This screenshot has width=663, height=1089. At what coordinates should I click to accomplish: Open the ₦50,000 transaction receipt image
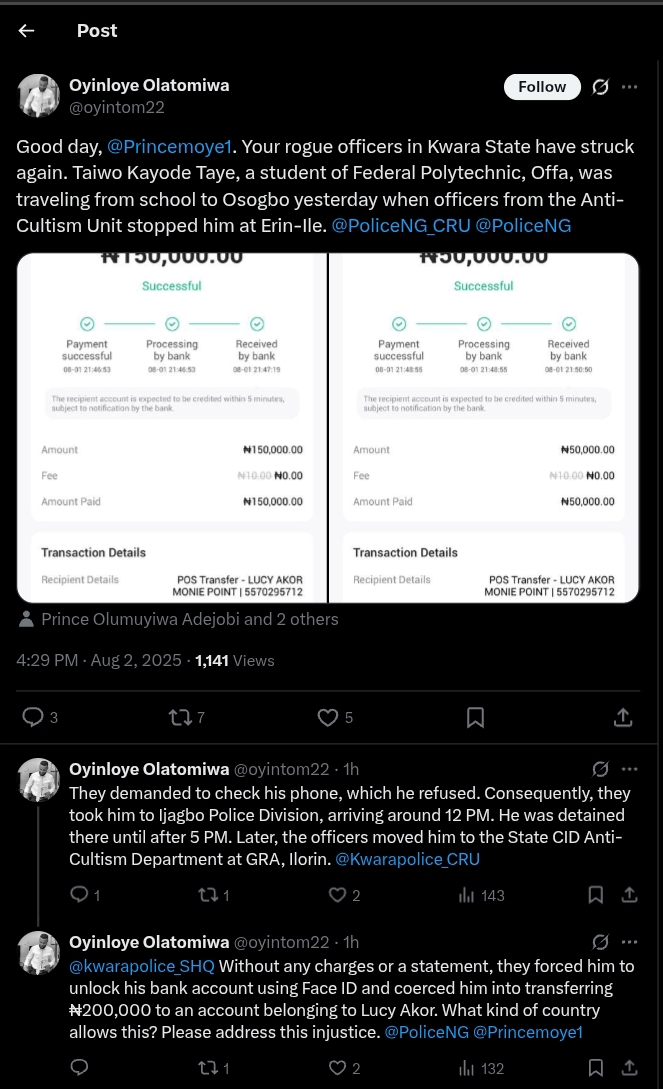point(484,428)
